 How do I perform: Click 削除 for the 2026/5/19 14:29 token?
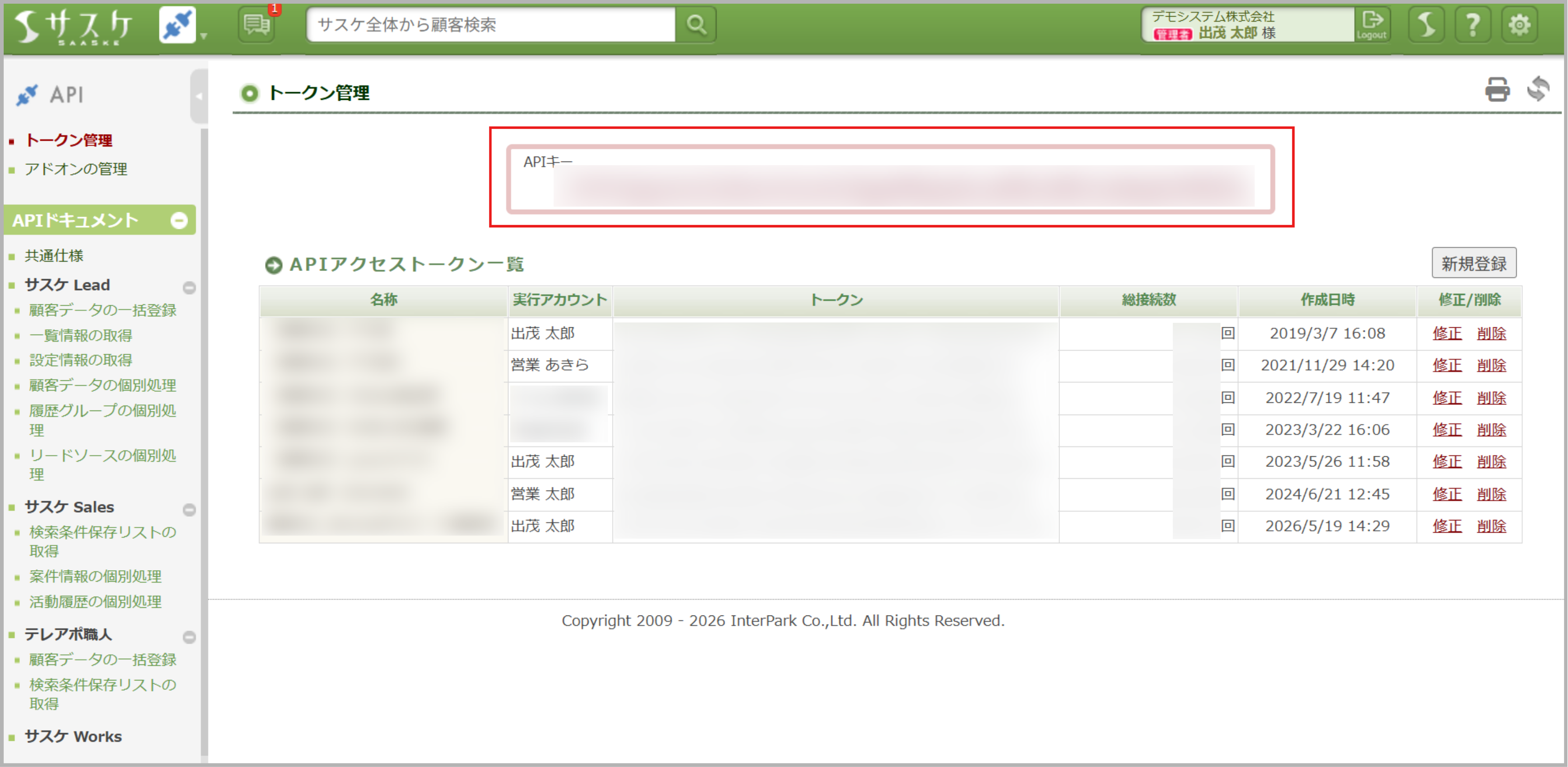click(x=1491, y=526)
